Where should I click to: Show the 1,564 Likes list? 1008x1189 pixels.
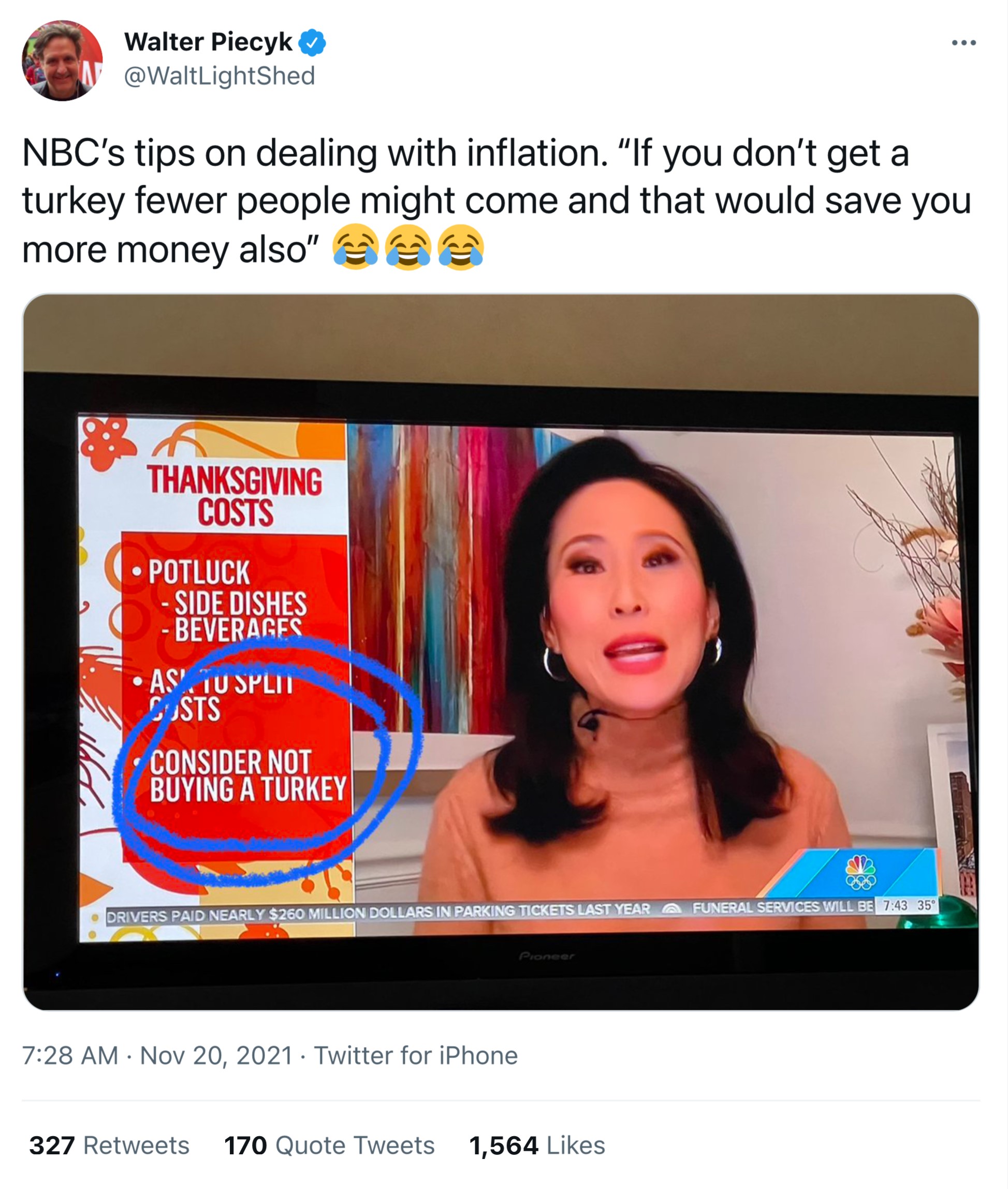click(x=536, y=1146)
